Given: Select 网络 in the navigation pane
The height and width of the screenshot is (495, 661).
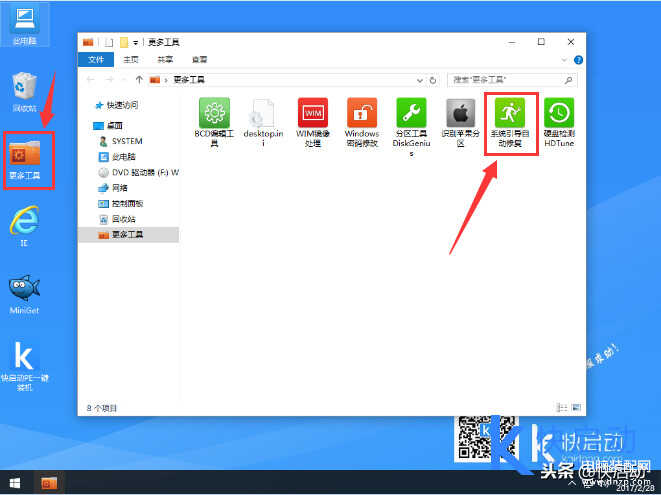Looking at the screenshot, I should 113,188.
